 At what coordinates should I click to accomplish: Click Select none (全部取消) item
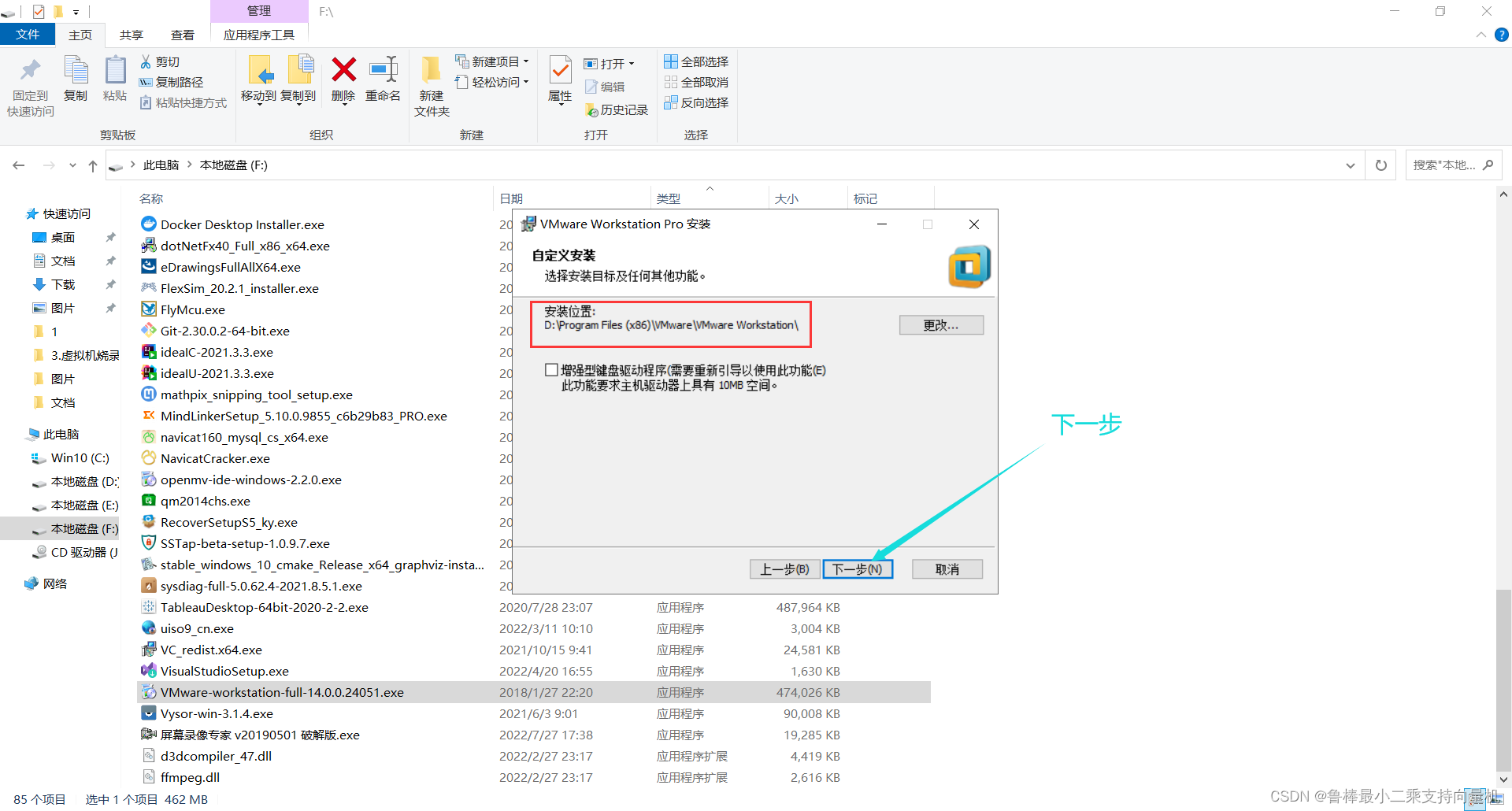pos(696,82)
